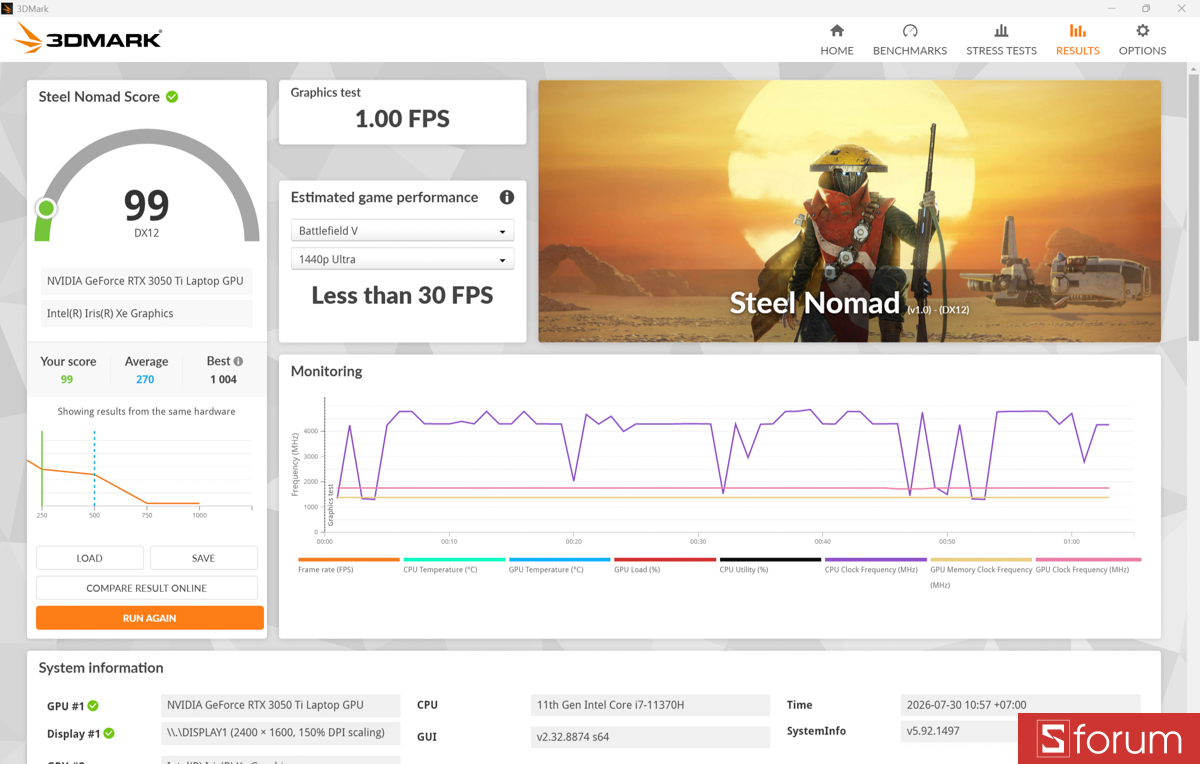The width and height of the screenshot is (1200, 764).
Task: Click the DISPLAY1 2400 × 1600 field
Action: 280,733
